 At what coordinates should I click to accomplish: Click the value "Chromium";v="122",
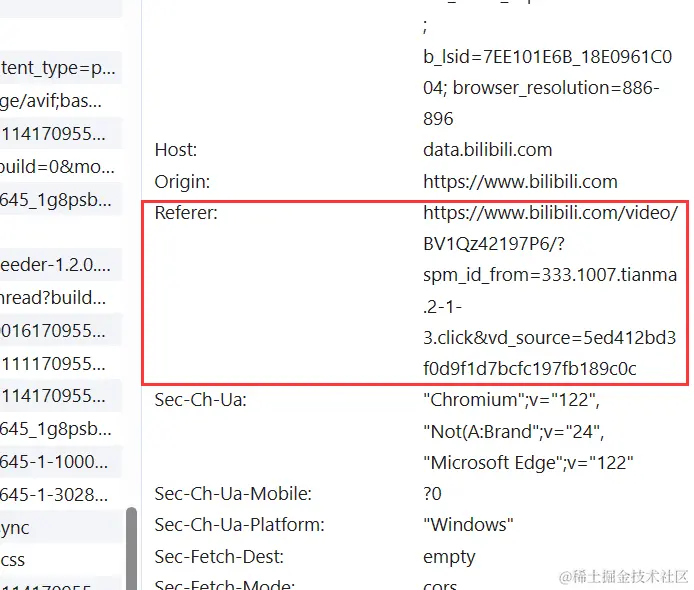click(x=512, y=400)
